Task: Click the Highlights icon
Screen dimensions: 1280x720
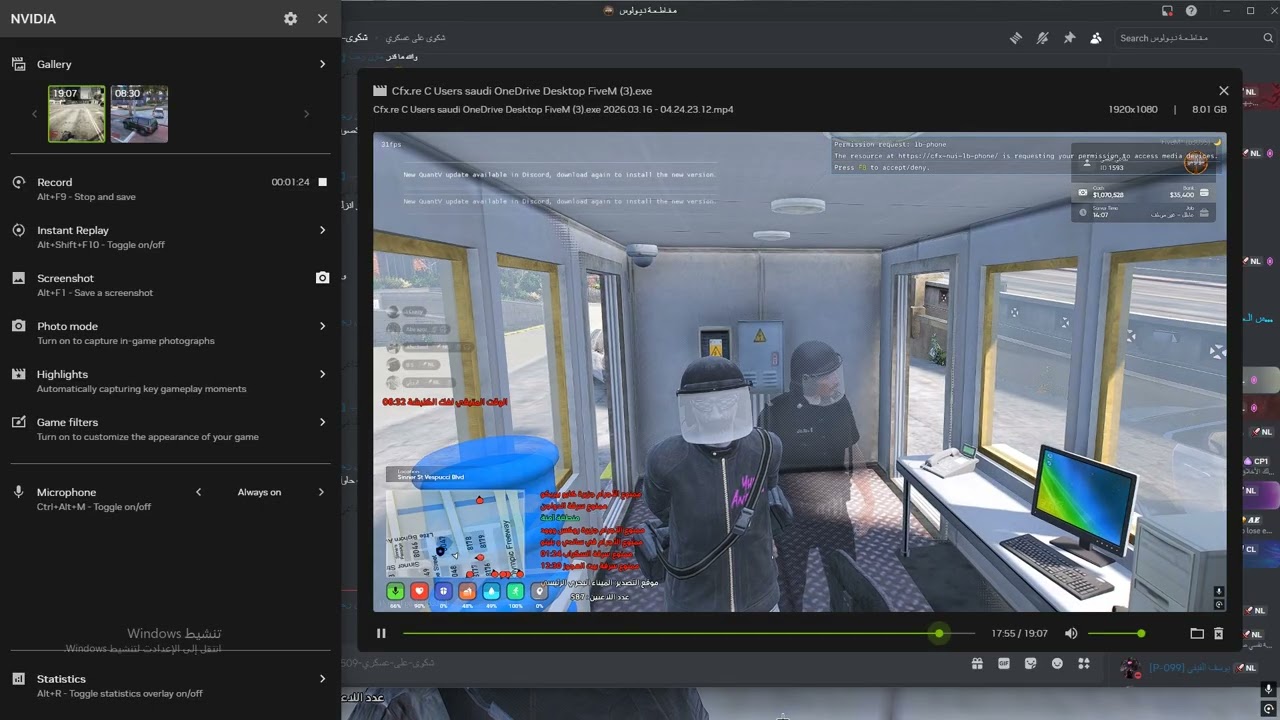Action: (x=18, y=374)
